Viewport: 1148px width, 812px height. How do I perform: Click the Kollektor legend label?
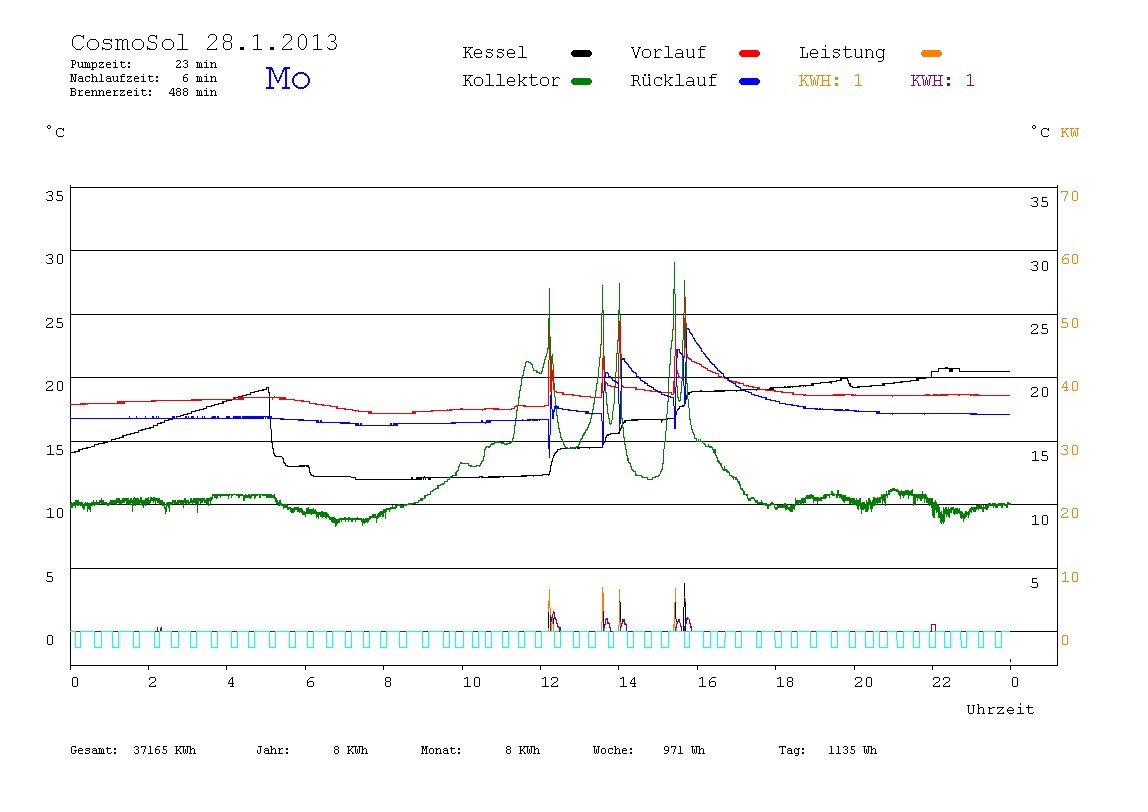511,81
